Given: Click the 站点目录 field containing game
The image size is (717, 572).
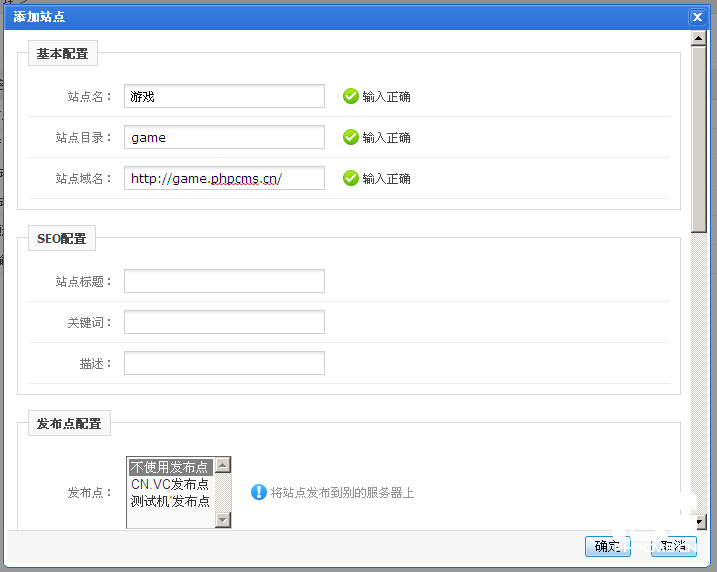Looking at the screenshot, I should tap(224, 137).
